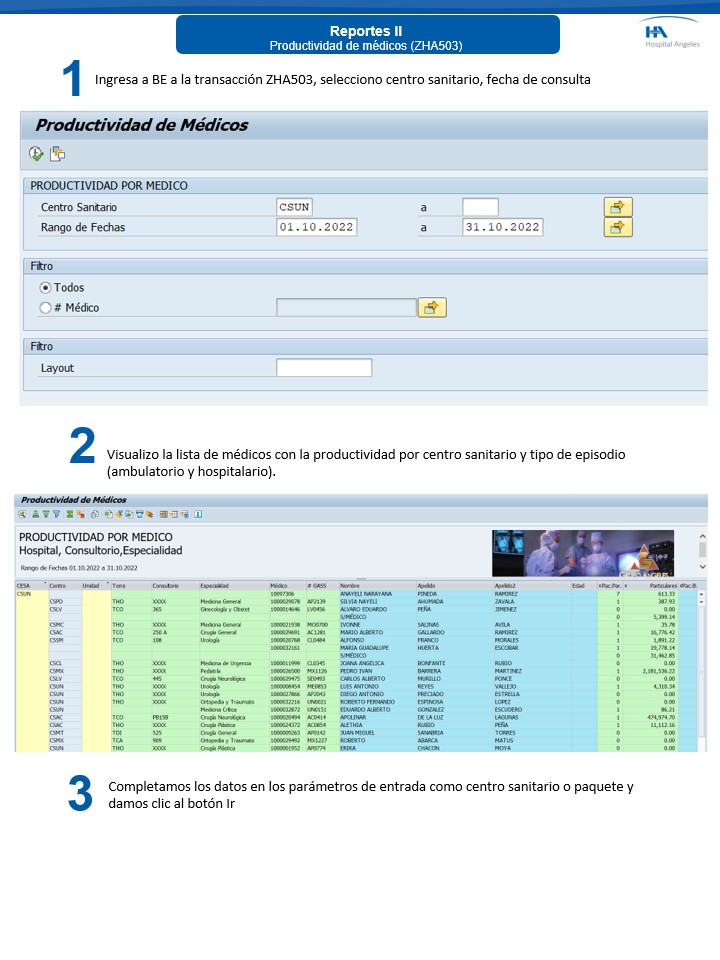Image resolution: width=720 pixels, height=960 pixels.
Task: Click the Details magnifier icon in report toolbar
Action: tap(22, 514)
